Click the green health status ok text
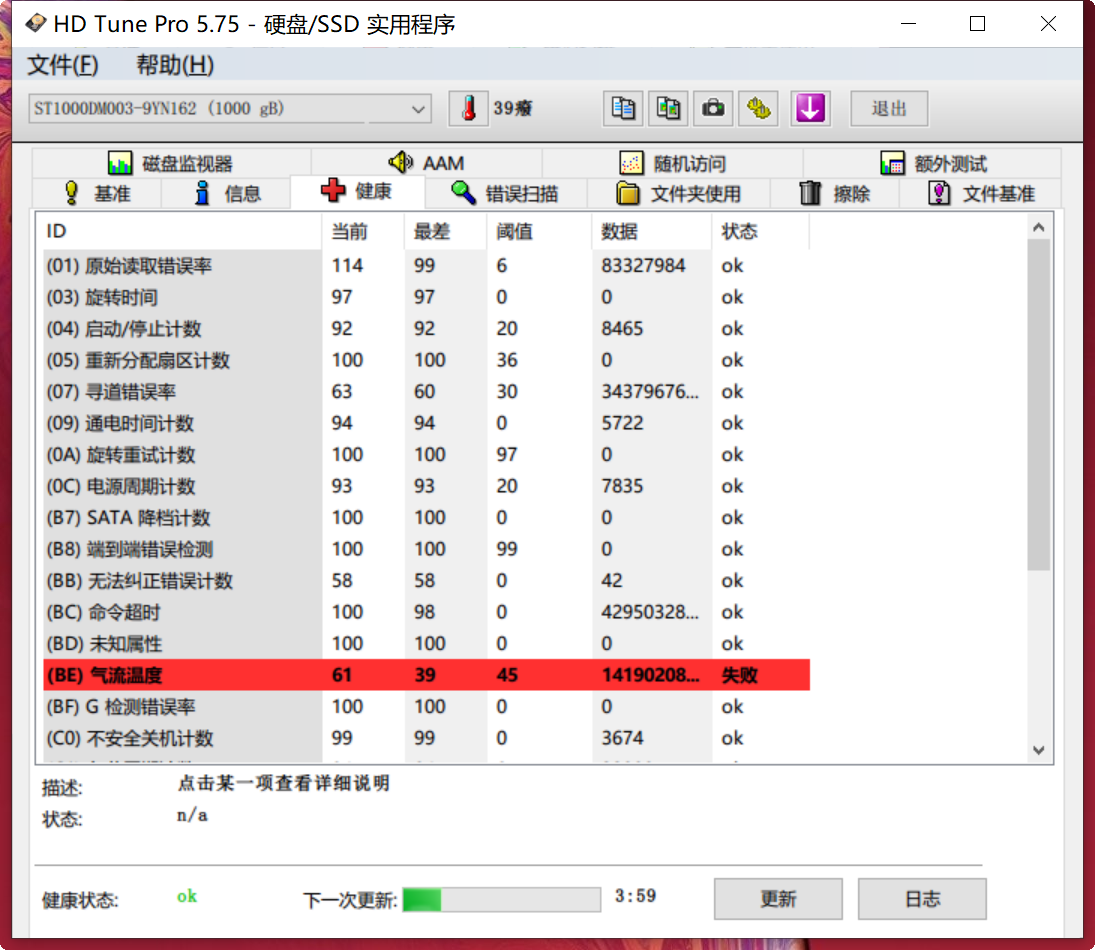This screenshot has height=950, width=1095. (x=186, y=896)
